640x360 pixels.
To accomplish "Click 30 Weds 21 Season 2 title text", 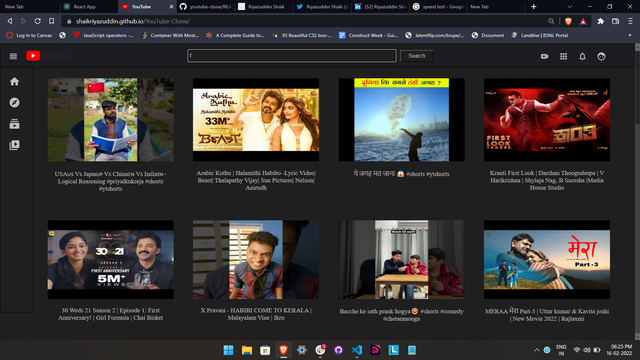I will click(111, 314).
